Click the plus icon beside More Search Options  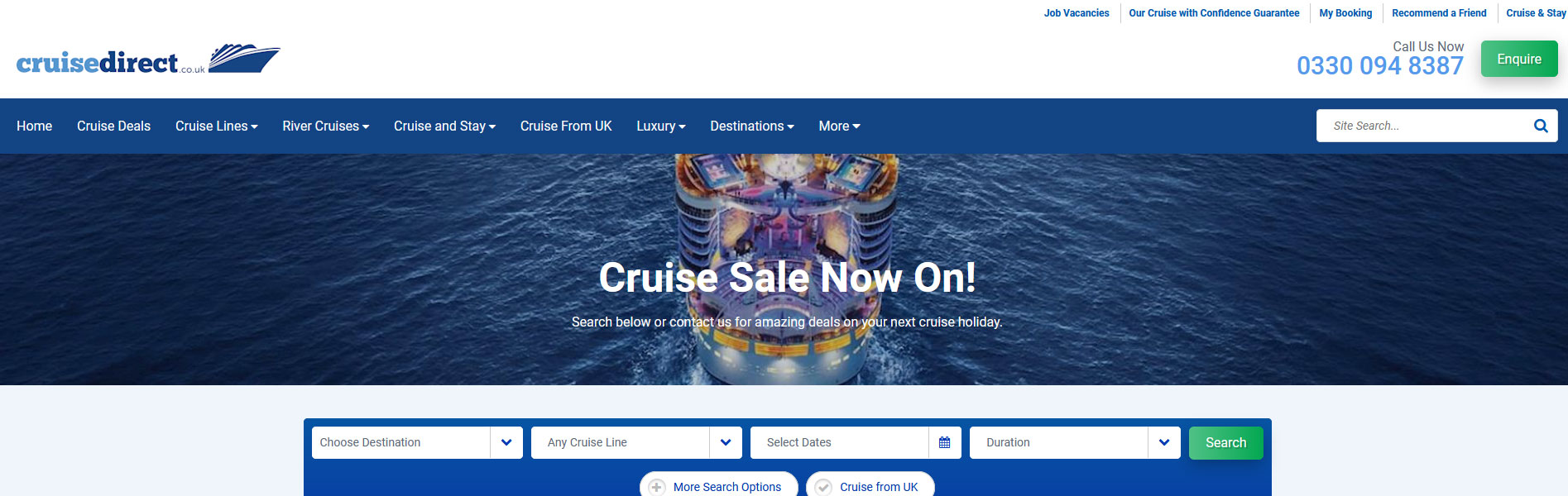pos(656,488)
